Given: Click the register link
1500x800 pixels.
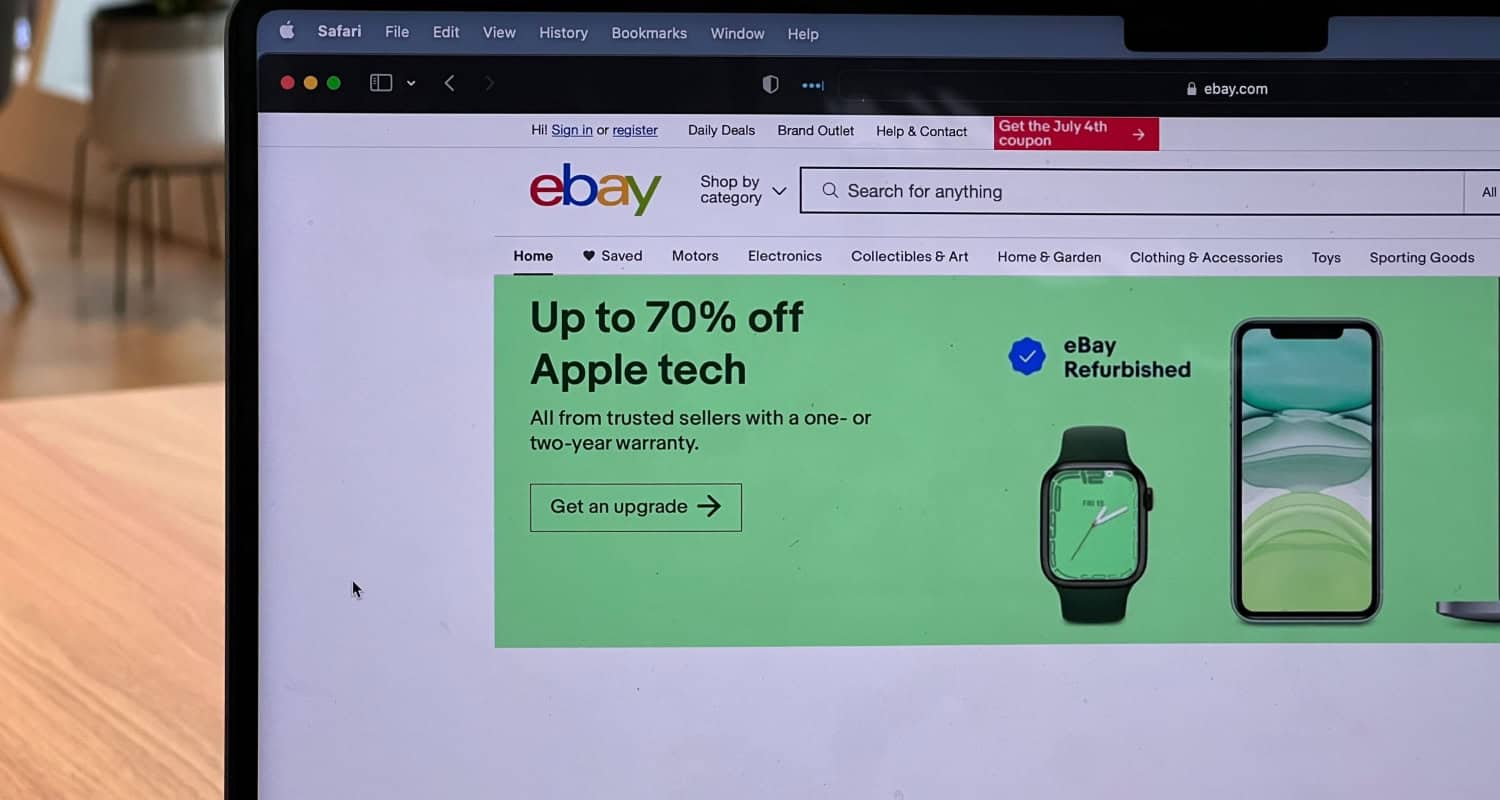Looking at the screenshot, I should pyautogui.click(x=635, y=130).
